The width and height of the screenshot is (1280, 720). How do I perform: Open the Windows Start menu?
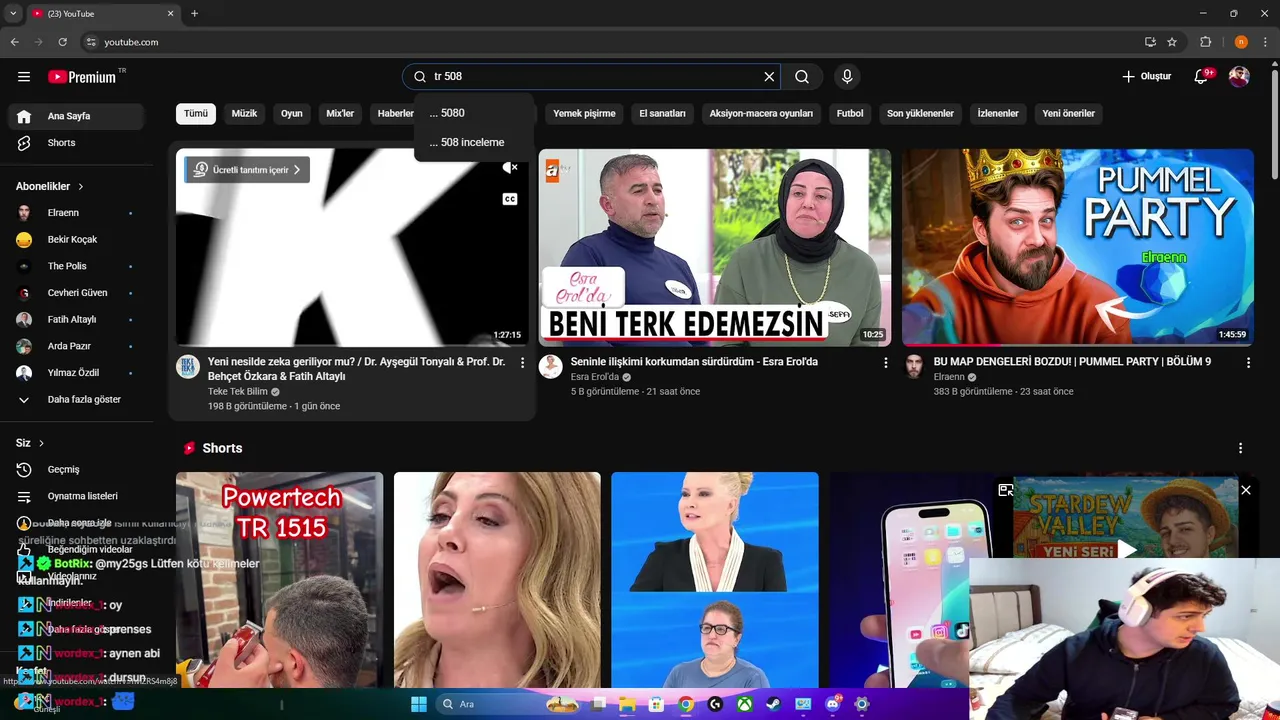pos(419,704)
